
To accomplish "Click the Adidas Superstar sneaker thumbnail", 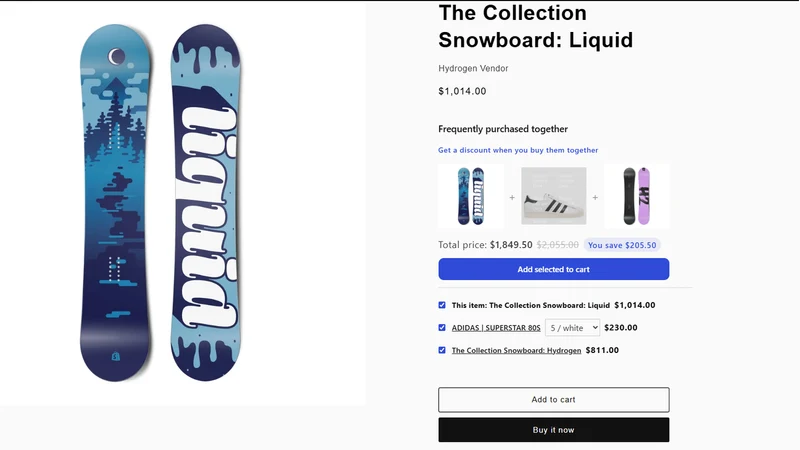I will 554,196.
